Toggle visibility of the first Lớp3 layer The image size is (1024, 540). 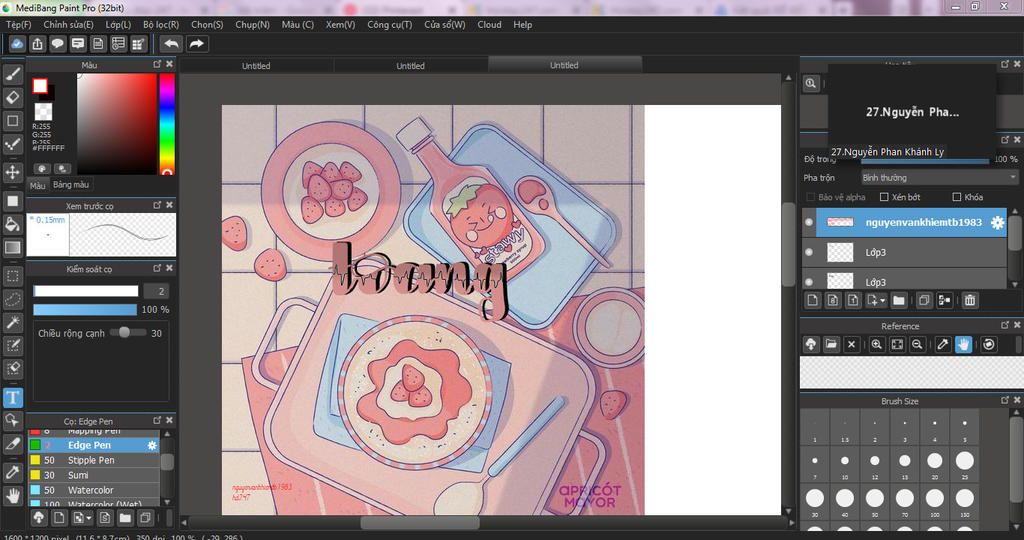809,252
